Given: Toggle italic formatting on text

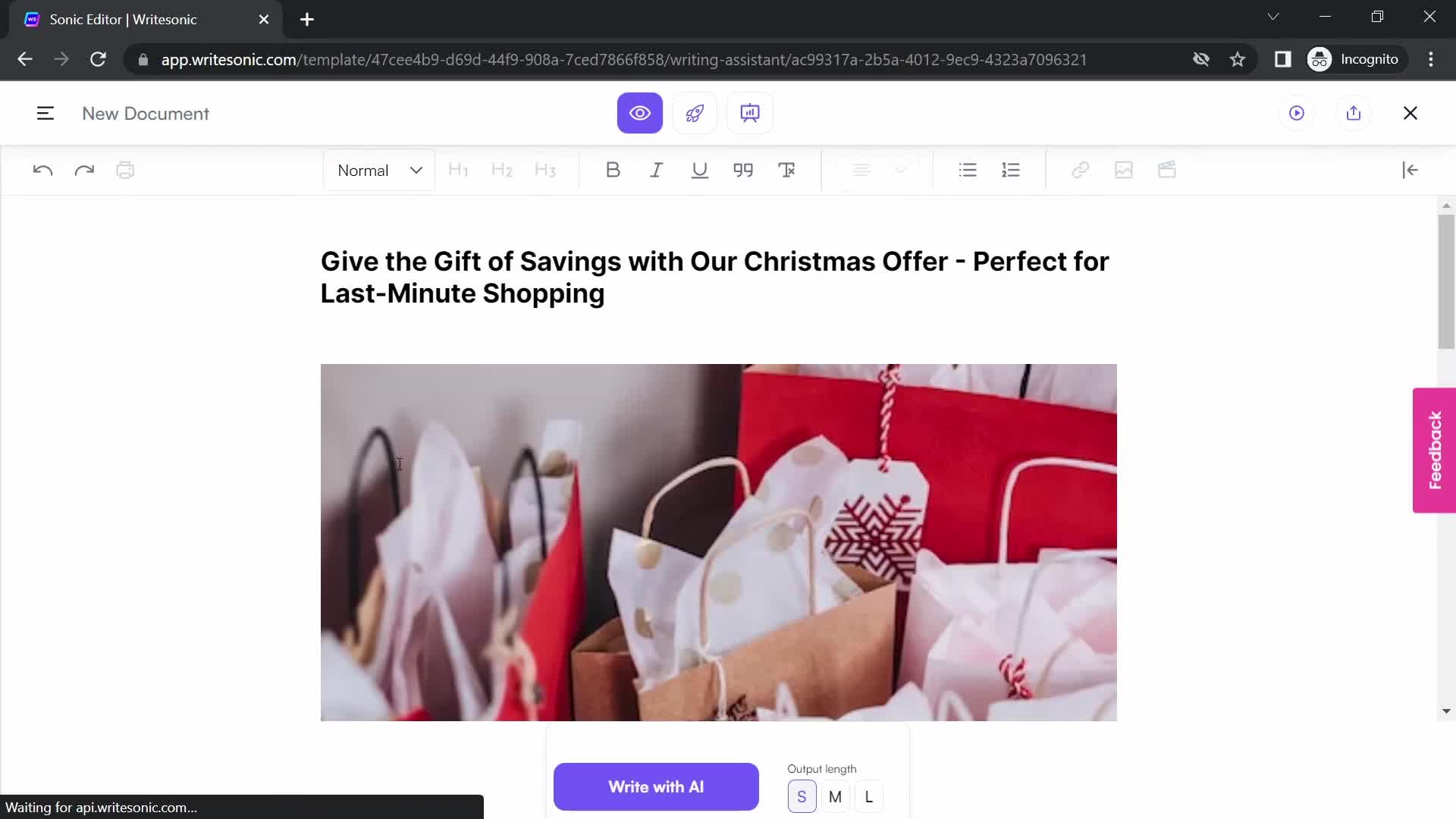Looking at the screenshot, I should pyautogui.click(x=656, y=170).
